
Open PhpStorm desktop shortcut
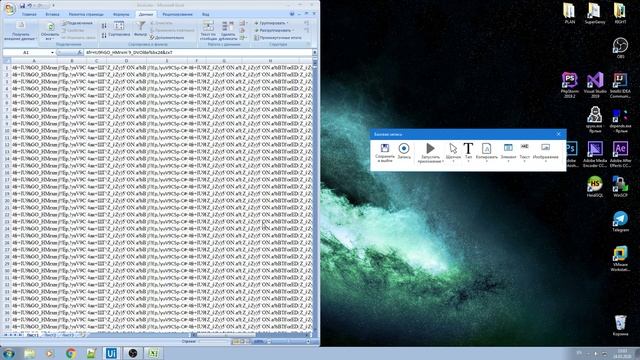(x=569, y=84)
